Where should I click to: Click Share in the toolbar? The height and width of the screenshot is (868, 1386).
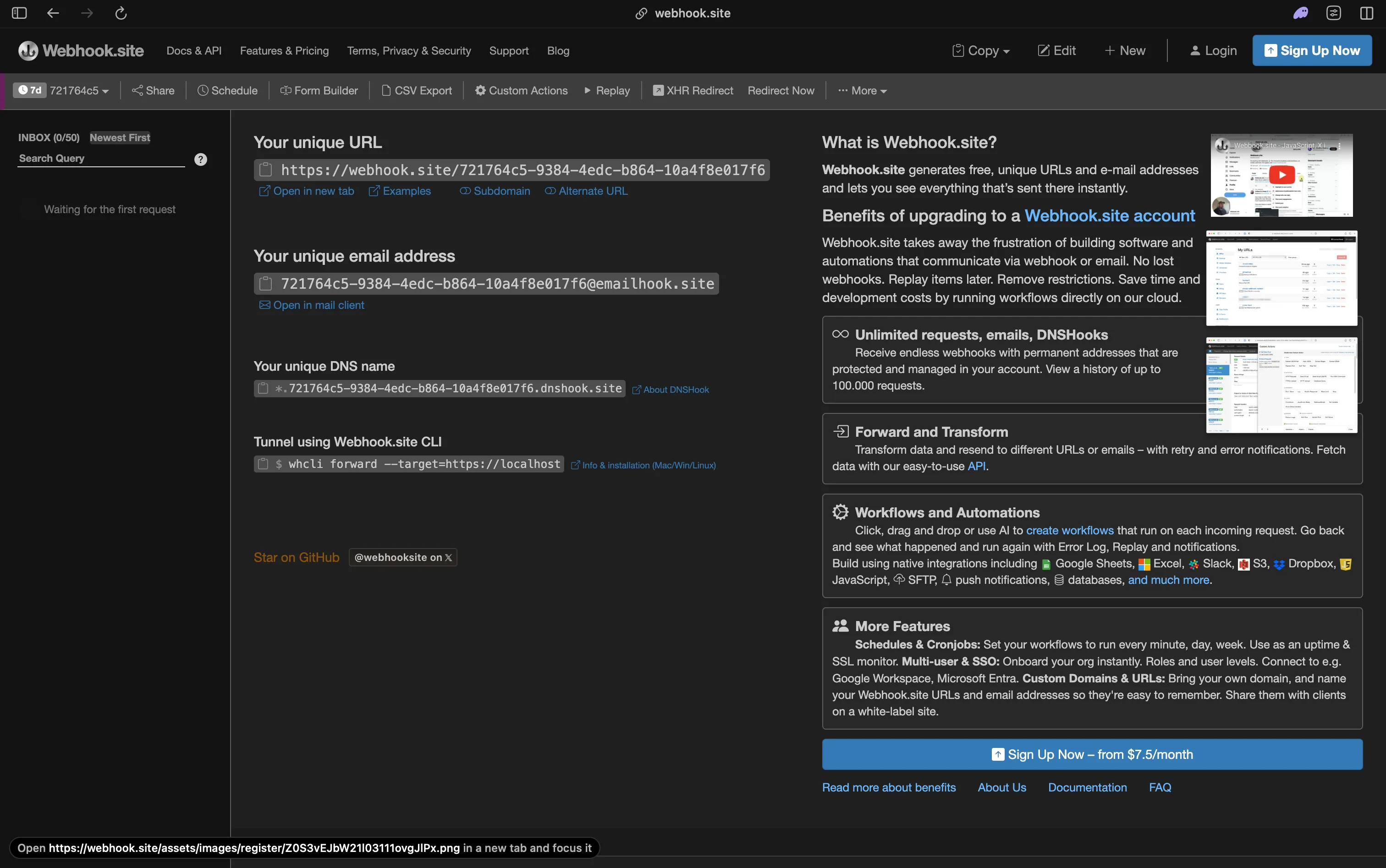click(x=153, y=91)
